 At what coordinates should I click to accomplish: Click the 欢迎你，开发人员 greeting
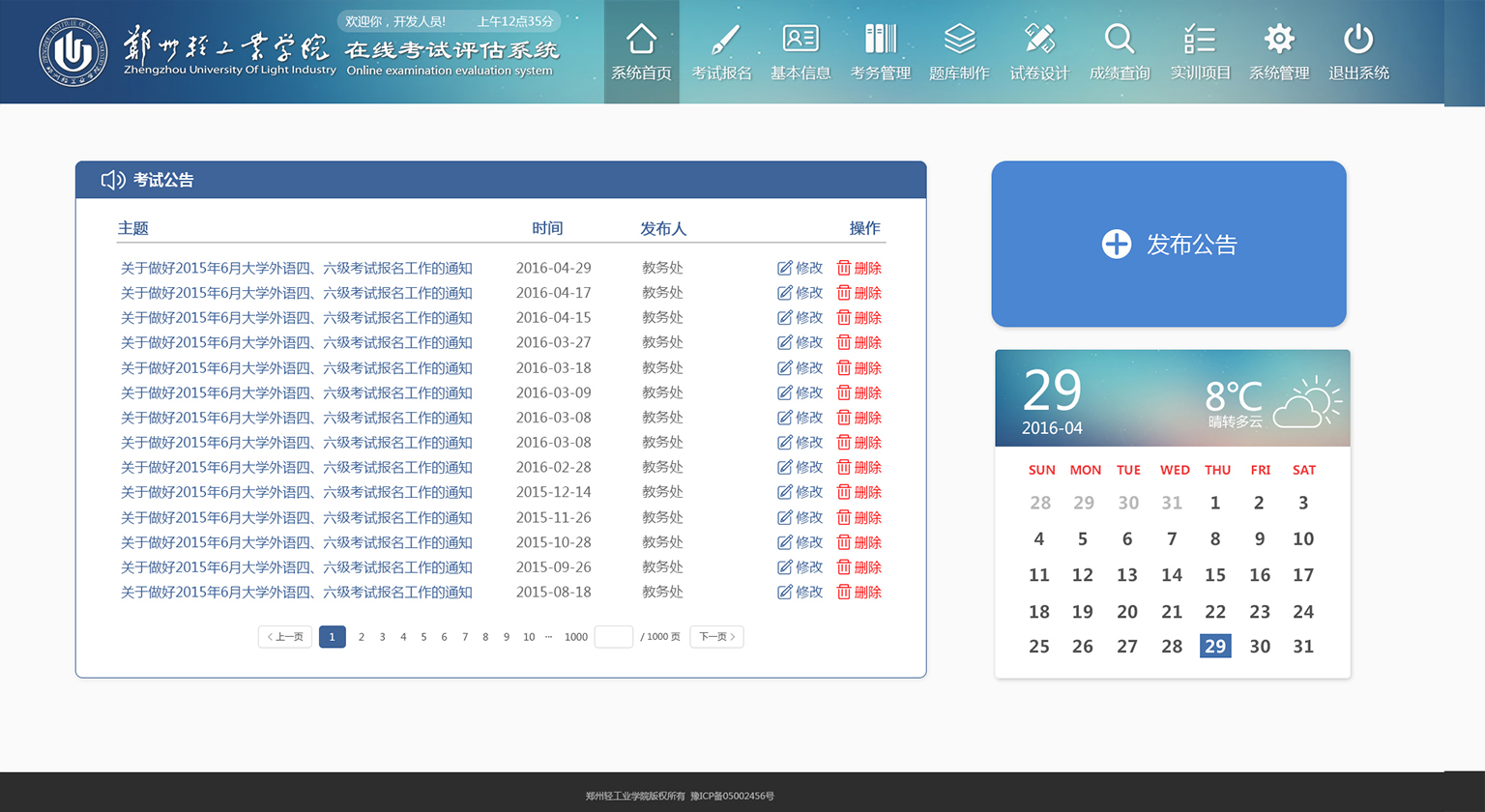pyautogui.click(x=395, y=21)
